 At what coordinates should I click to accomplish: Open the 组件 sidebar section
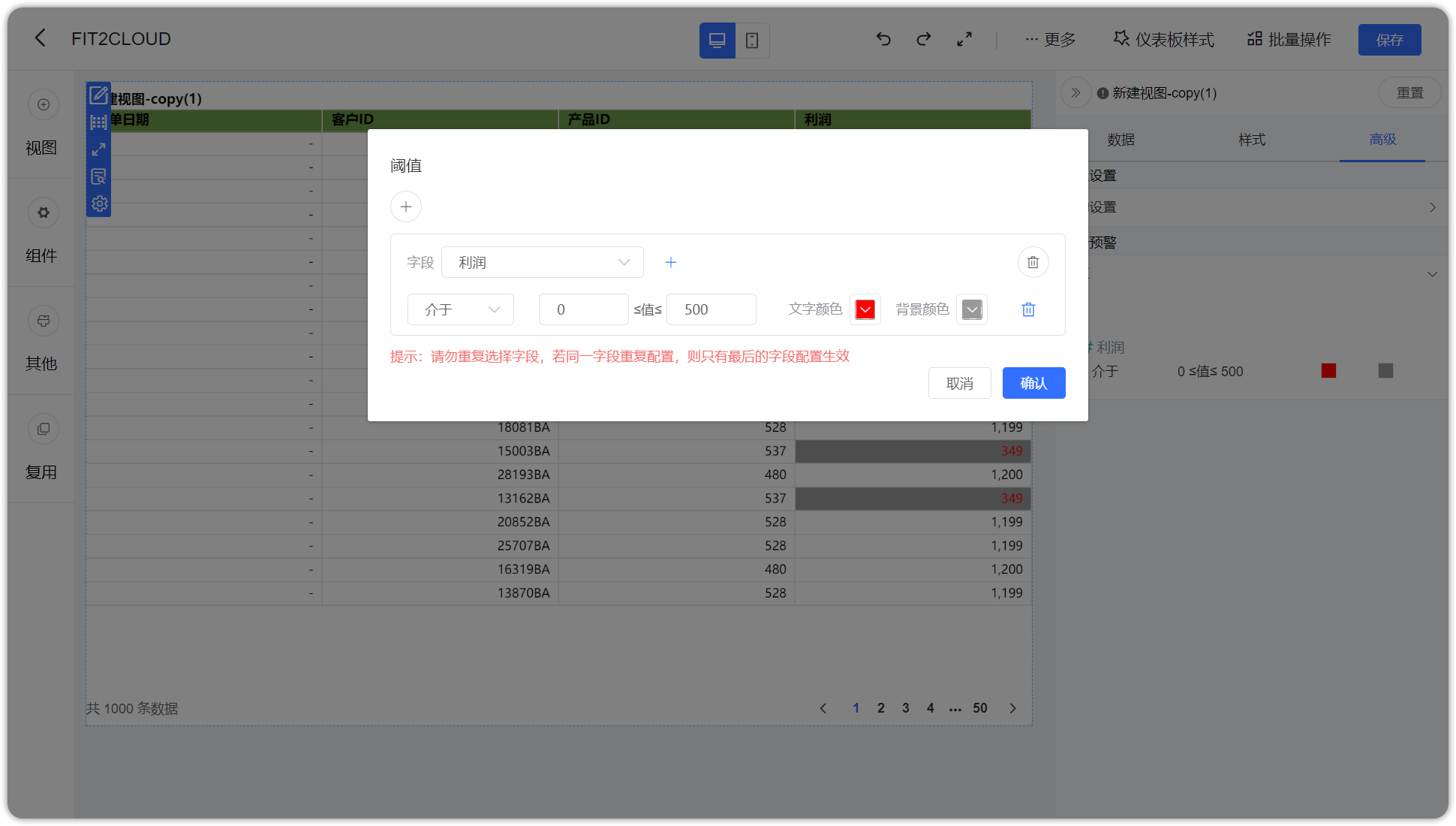(41, 232)
